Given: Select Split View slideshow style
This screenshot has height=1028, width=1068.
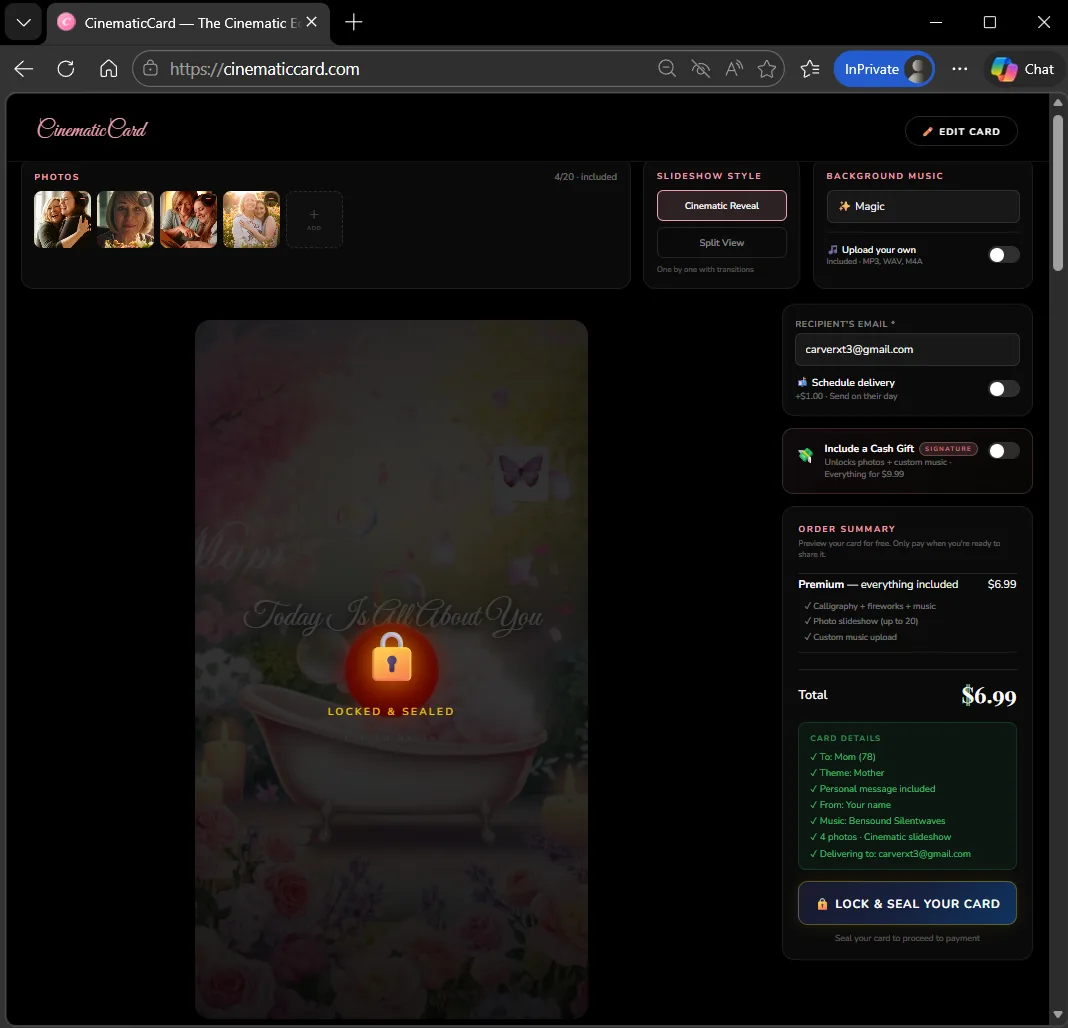Looking at the screenshot, I should pos(721,243).
